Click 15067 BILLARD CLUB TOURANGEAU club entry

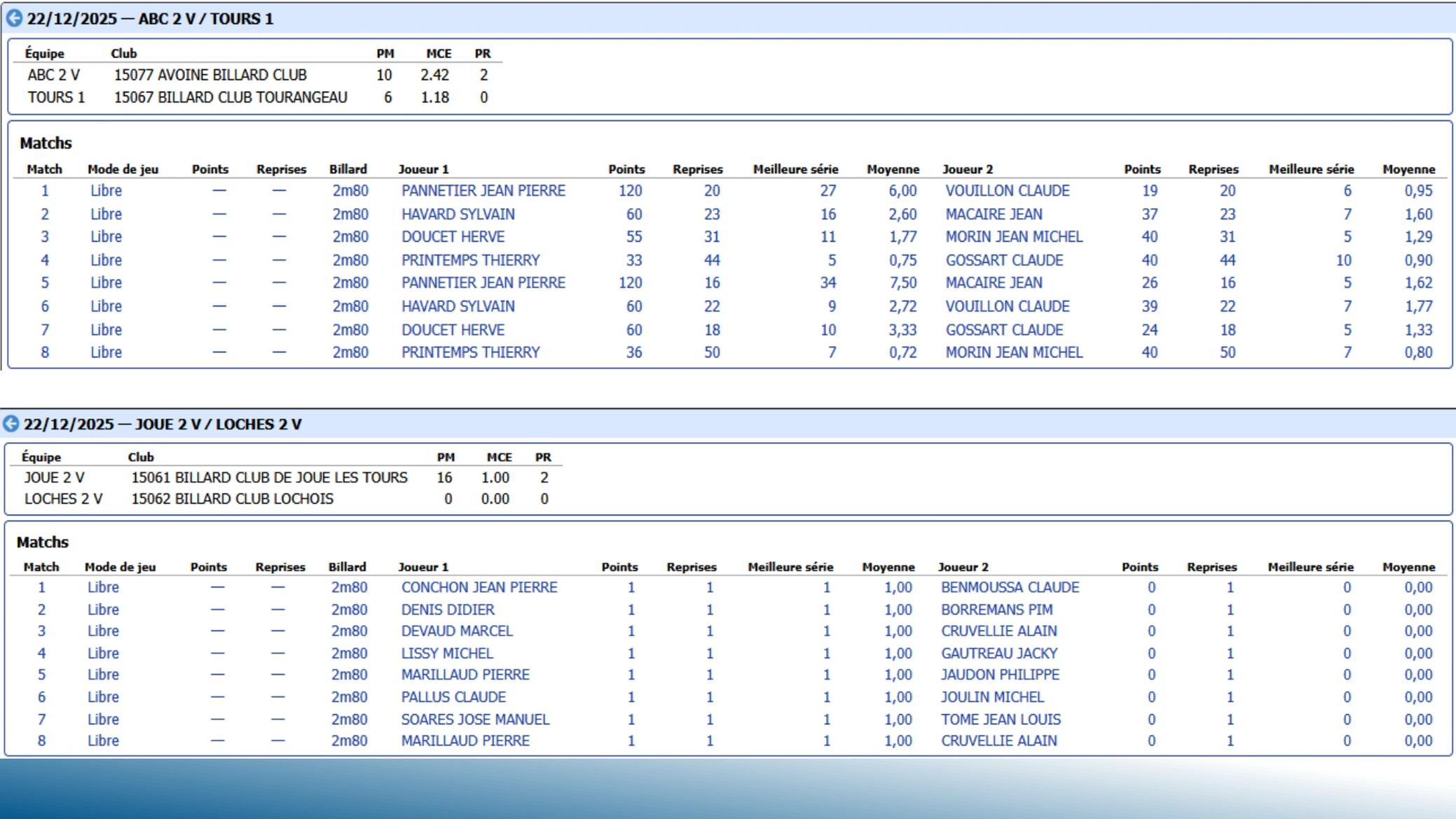point(231,97)
